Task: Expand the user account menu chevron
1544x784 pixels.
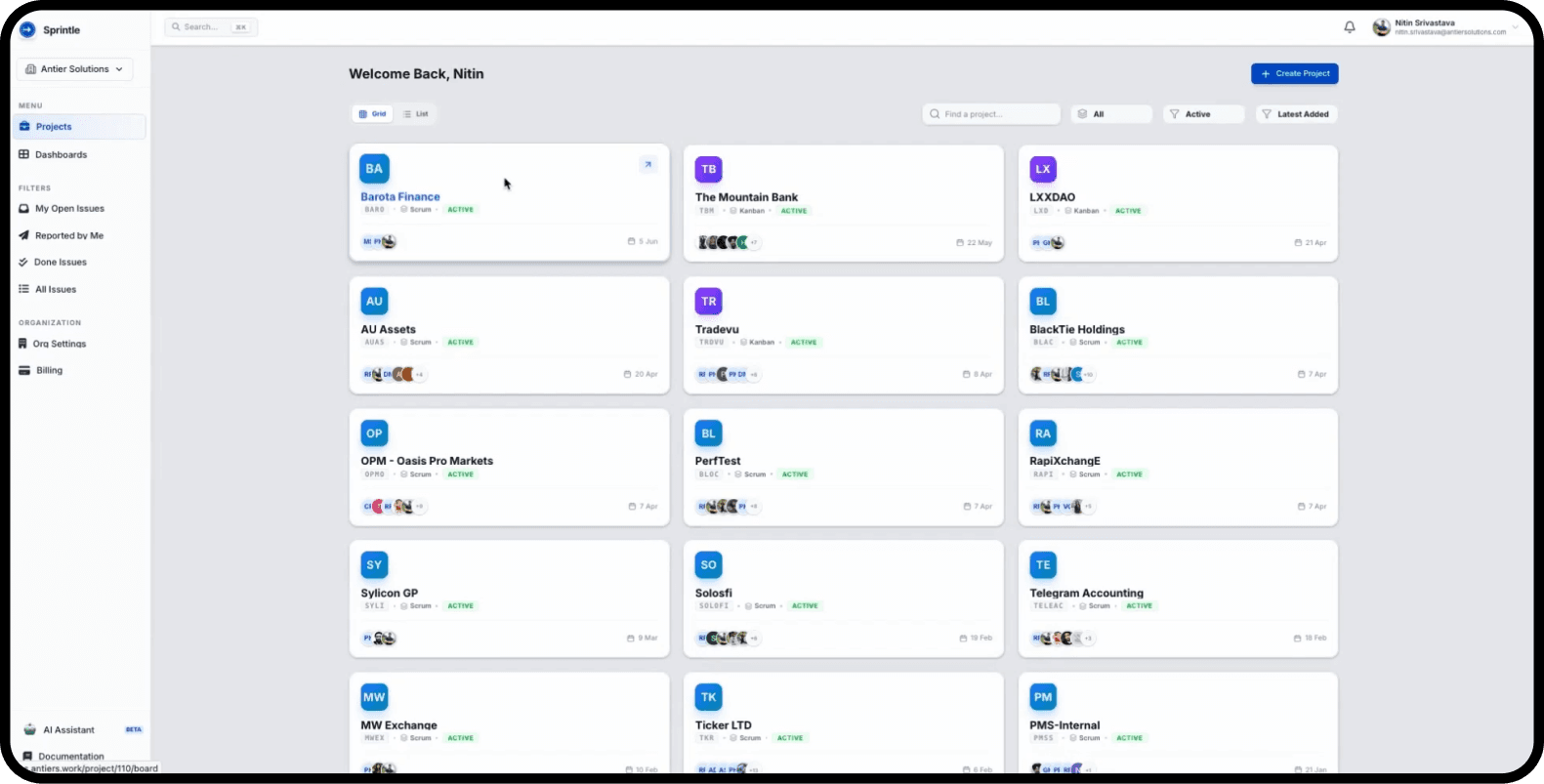Action: tap(1516, 27)
